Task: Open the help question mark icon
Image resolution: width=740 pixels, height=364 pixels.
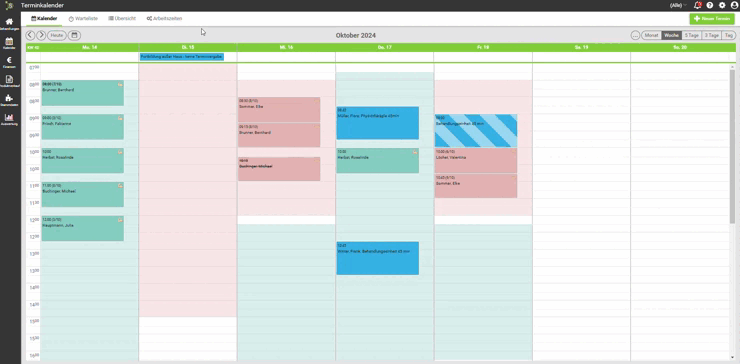Action: click(x=710, y=5)
